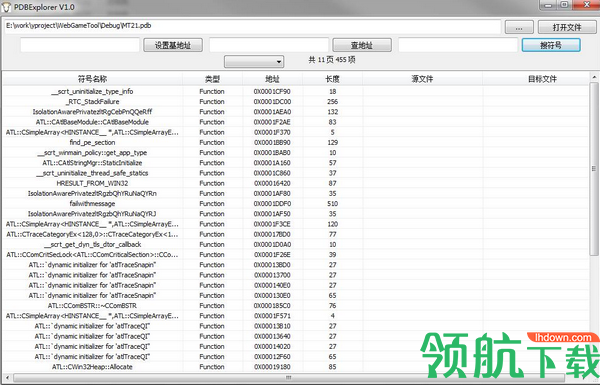Click the horizontal scrollbar left arrow

[7, 378]
